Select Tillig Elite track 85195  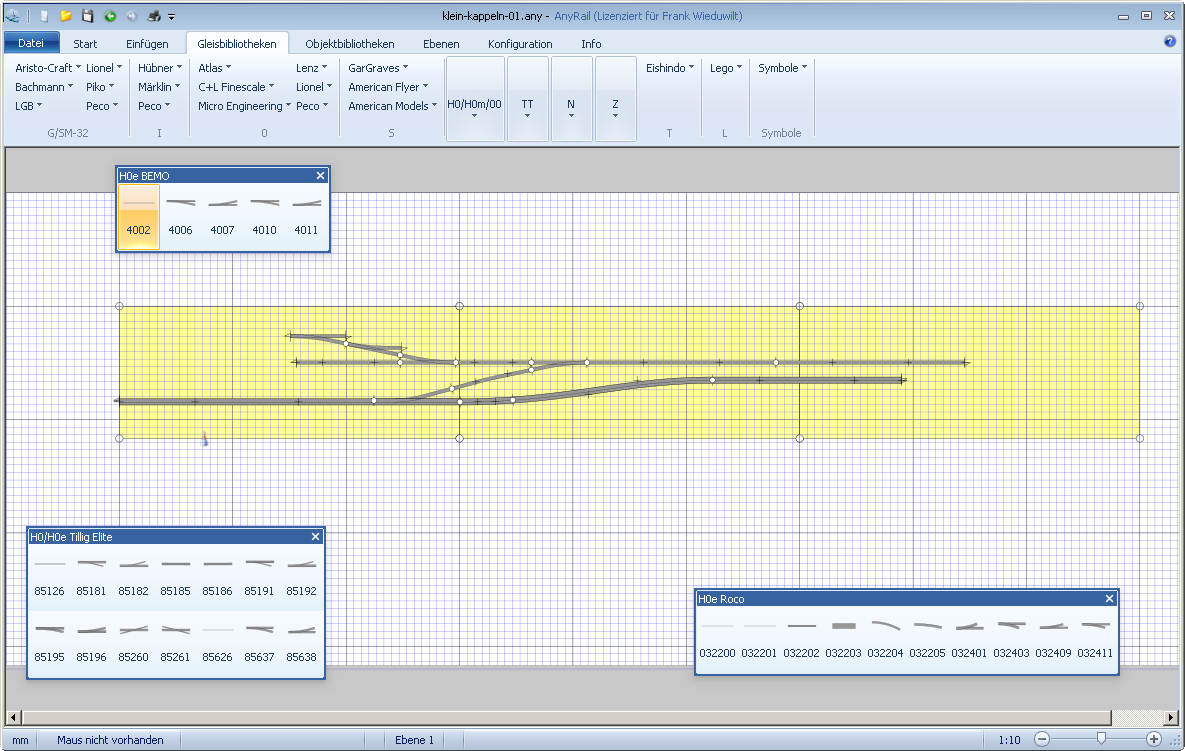point(49,642)
